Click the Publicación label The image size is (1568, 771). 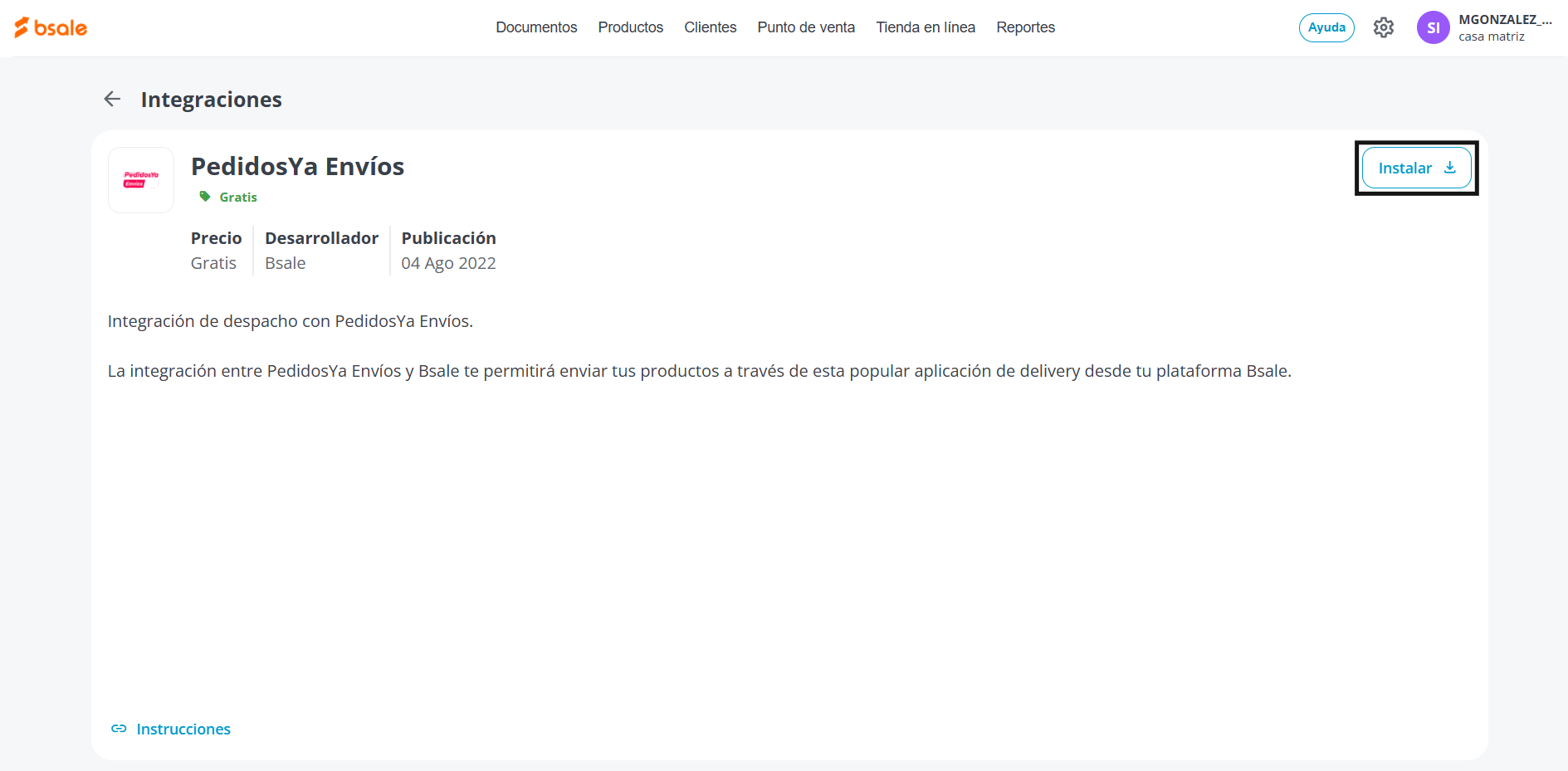449,238
